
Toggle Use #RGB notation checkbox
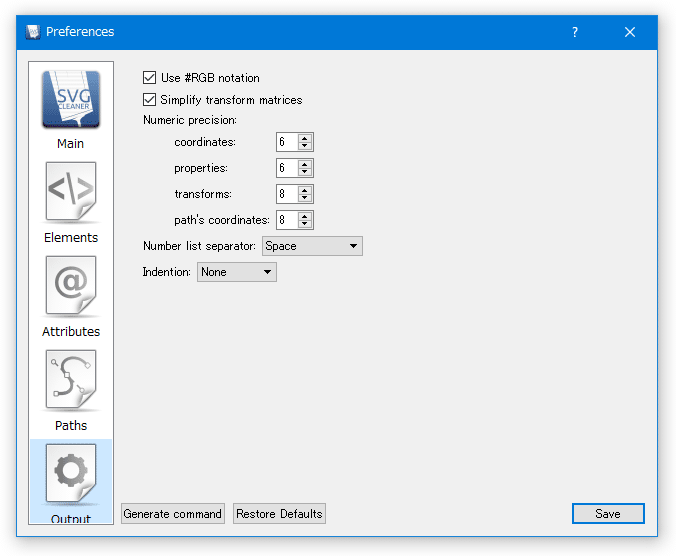pyautogui.click(x=150, y=78)
